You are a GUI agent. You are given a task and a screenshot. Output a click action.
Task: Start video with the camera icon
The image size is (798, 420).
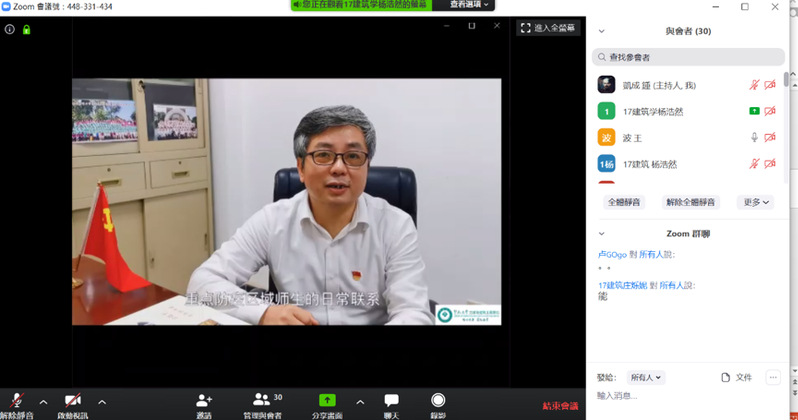(x=72, y=400)
